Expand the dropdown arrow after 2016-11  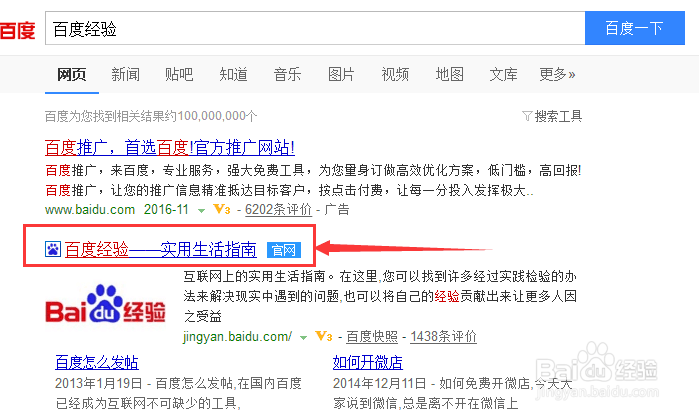[201, 210]
